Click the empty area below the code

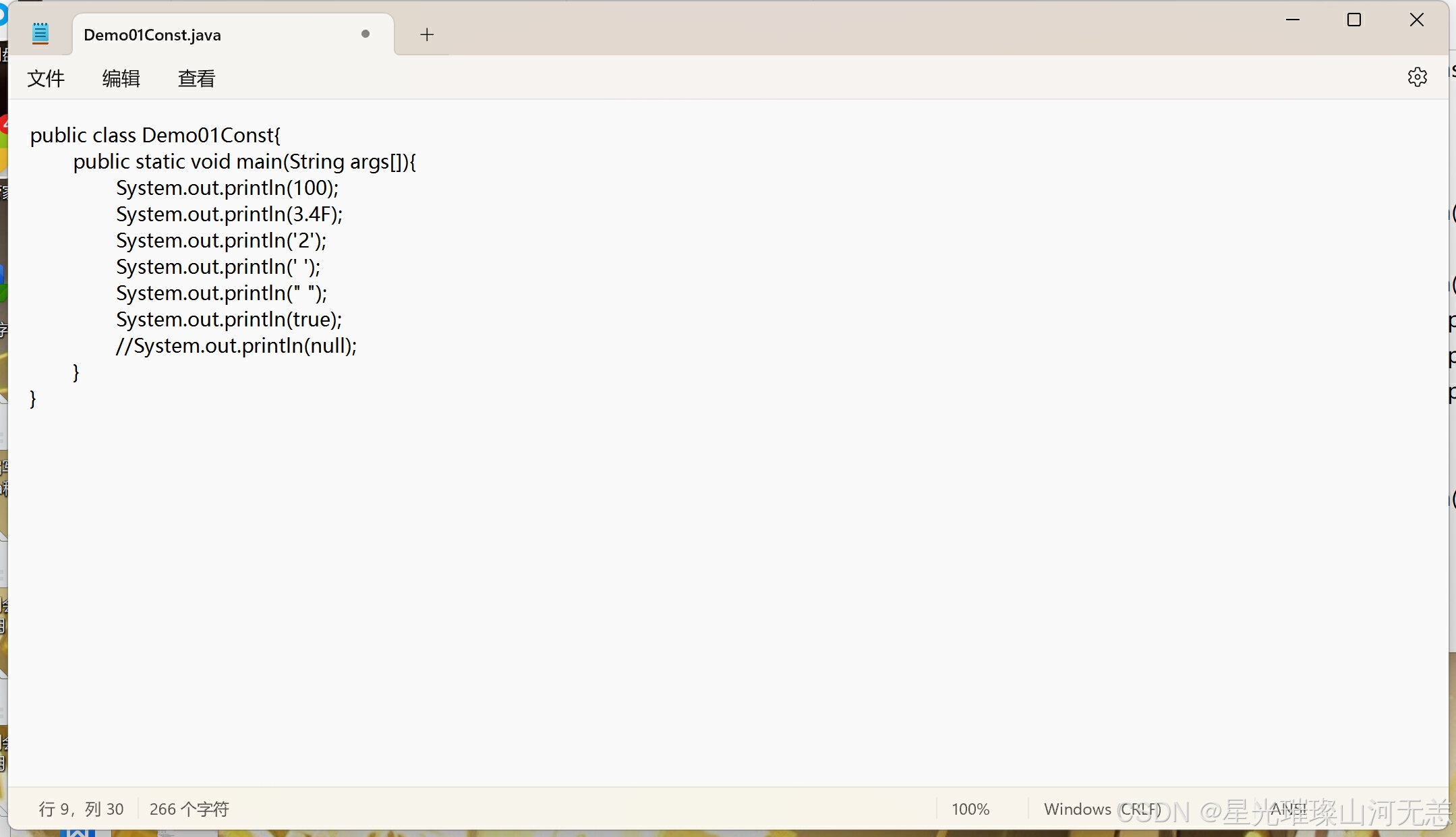coord(674,573)
